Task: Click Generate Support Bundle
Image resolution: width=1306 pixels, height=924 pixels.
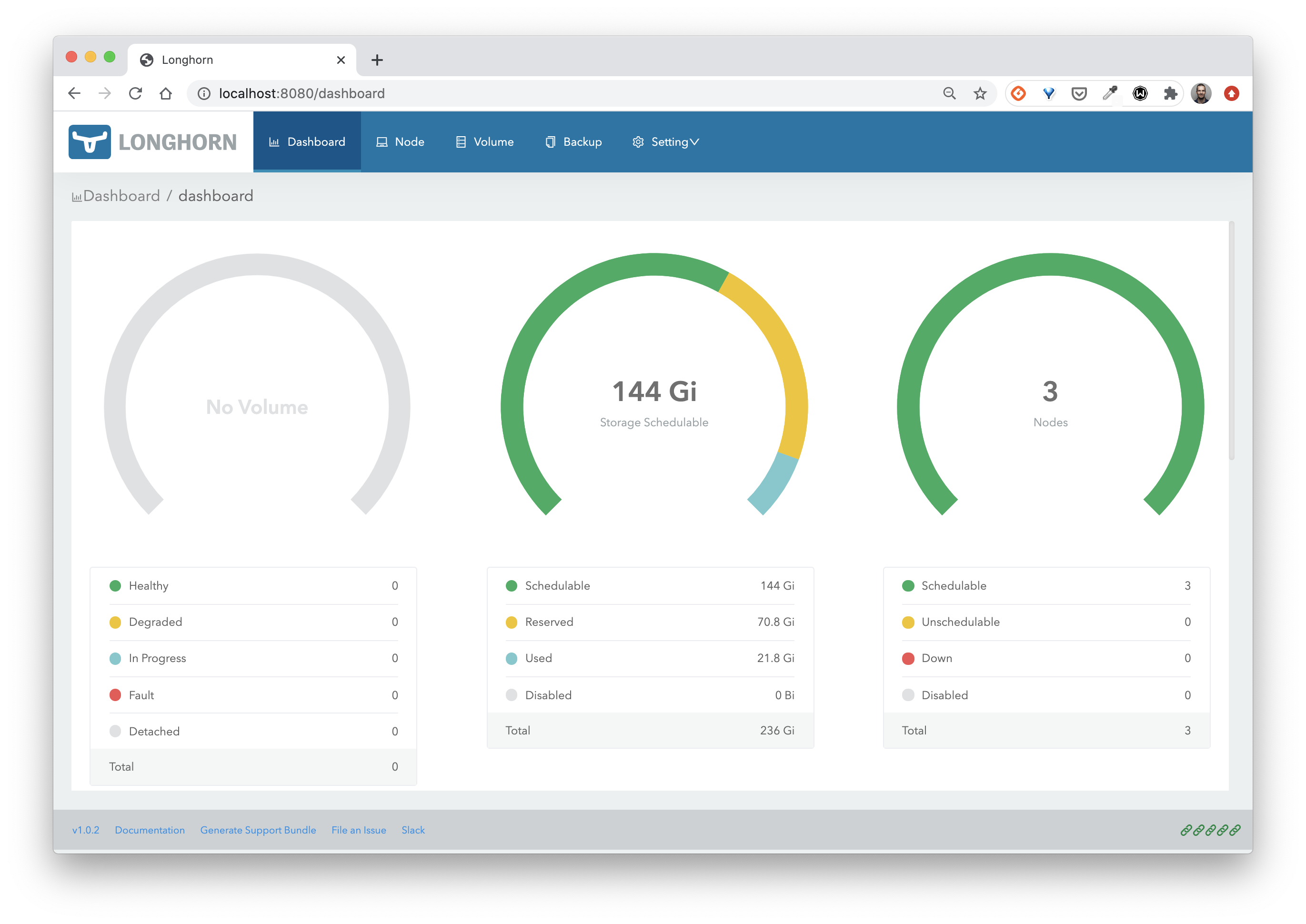Action: pyautogui.click(x=258, y=830)
